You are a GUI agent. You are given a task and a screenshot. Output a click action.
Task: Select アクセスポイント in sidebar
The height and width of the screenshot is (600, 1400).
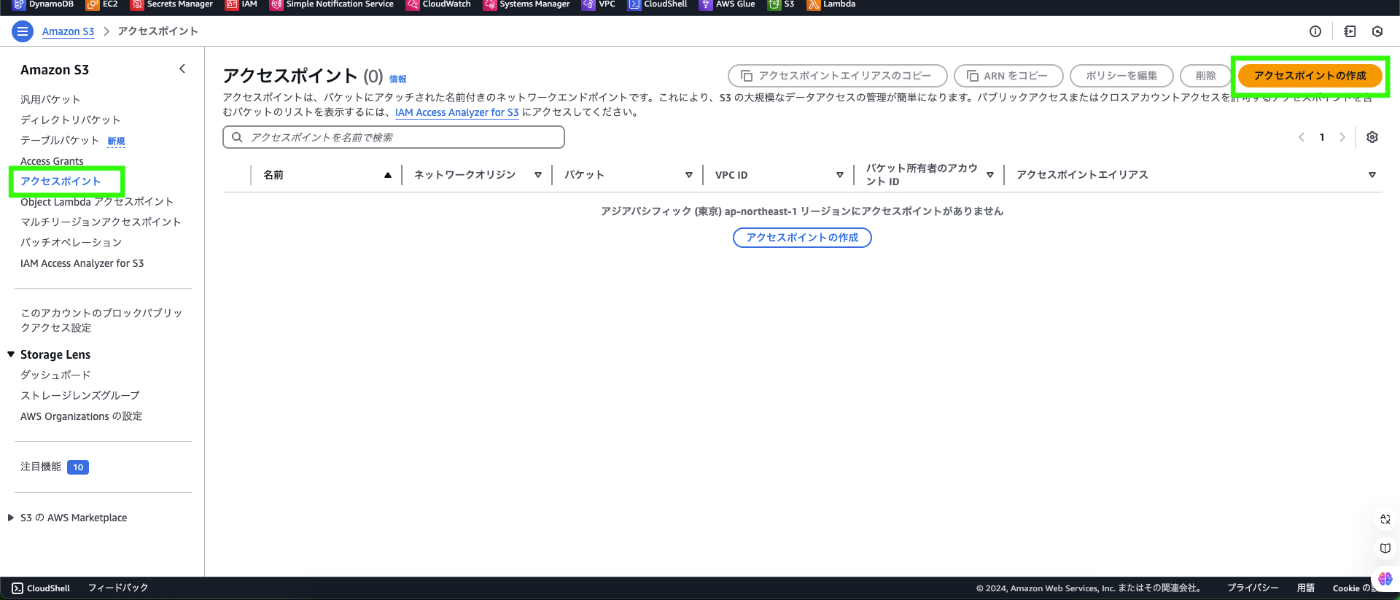[x=61, y=181]
